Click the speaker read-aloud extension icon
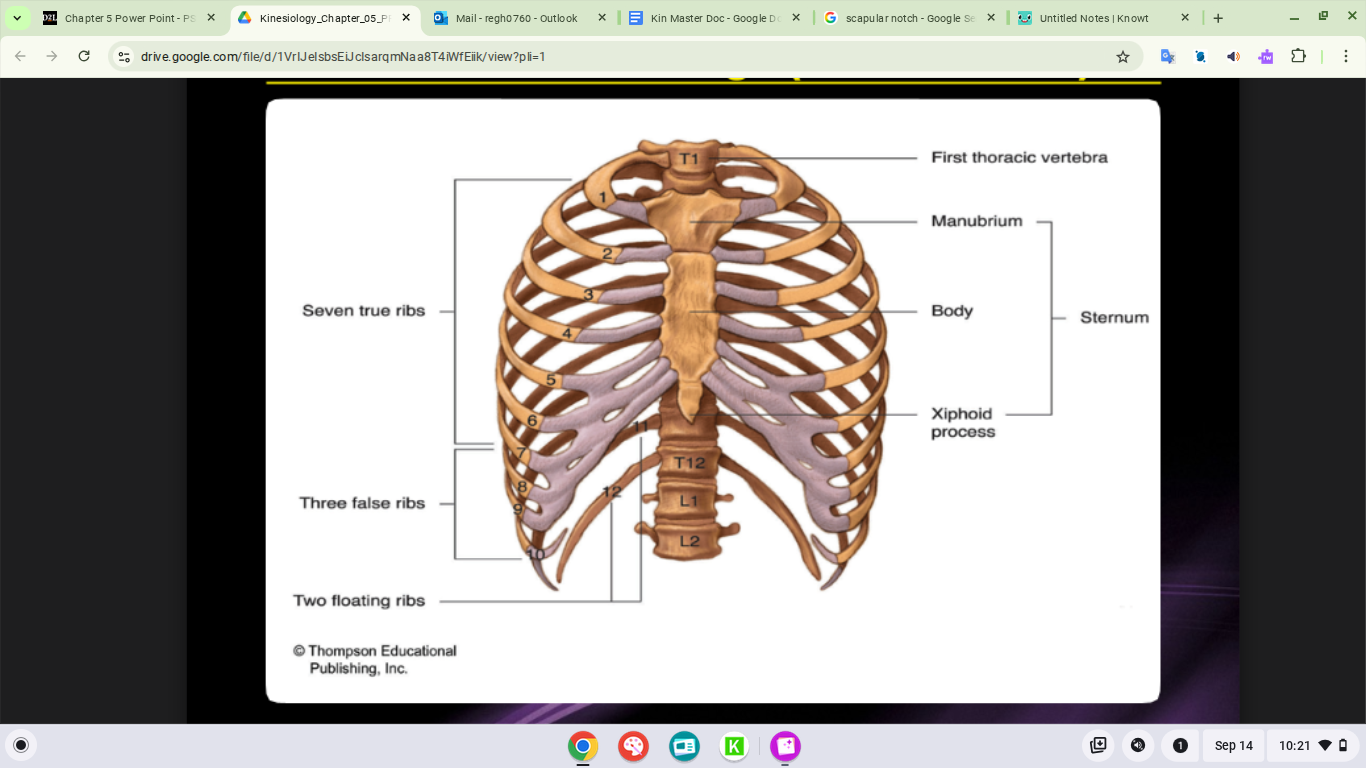Image resolution: width=1366 pixels, height=768 pixels. coord(1233,57)
